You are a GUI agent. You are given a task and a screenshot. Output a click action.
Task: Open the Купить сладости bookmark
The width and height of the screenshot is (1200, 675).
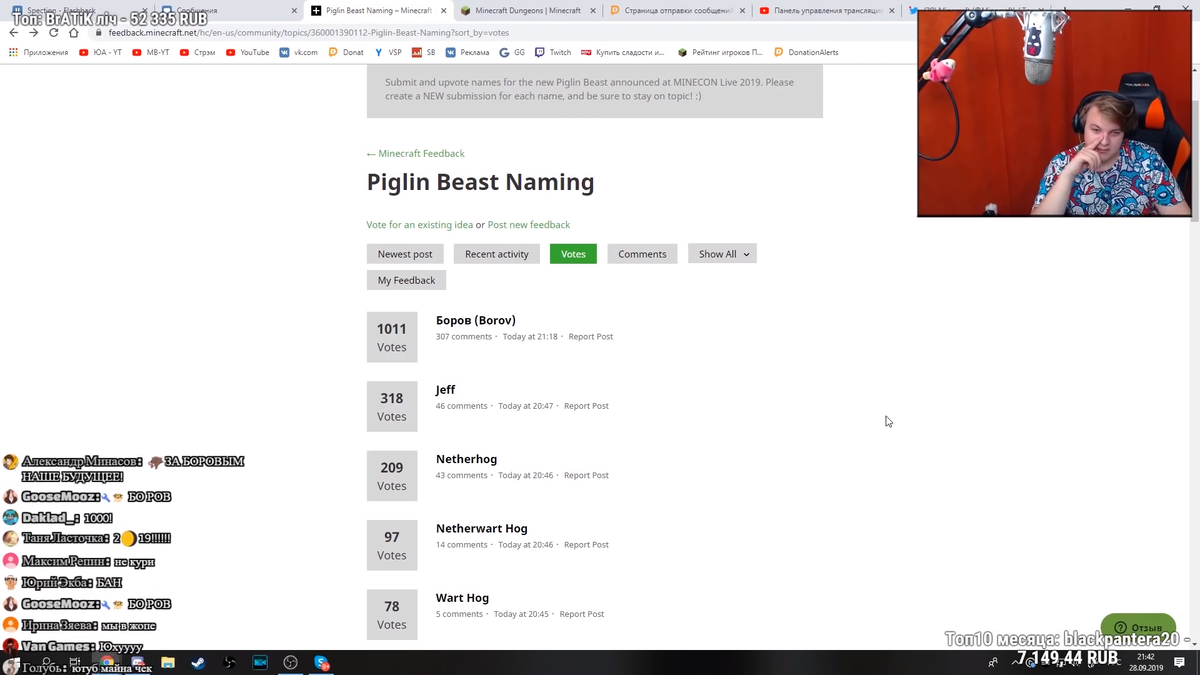(x=622, y=52)
